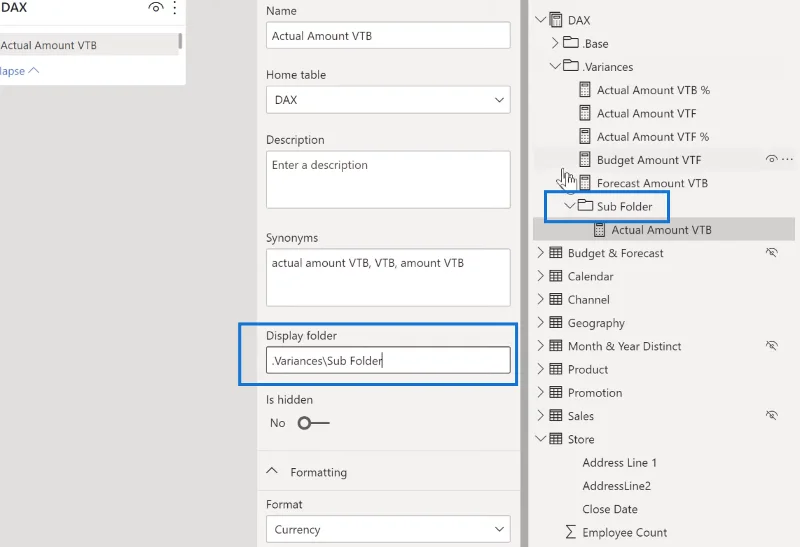Expand the Channel table
800x547 pixels.
pyautogui.click(x=540, y=299)
